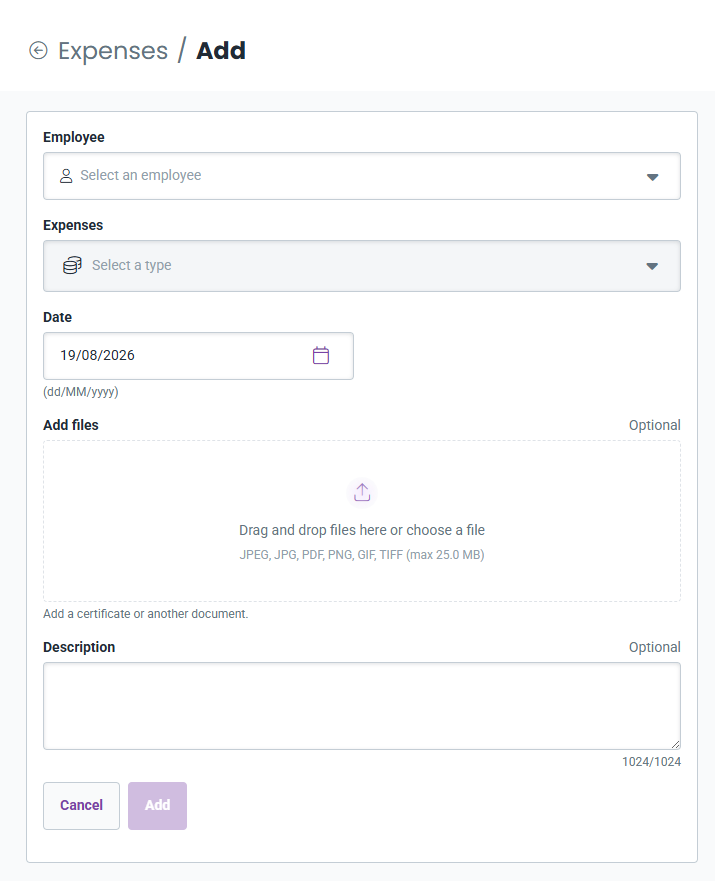Expand the Employee dropdown arrow
The image size is (715, 881).
(652, 177)
